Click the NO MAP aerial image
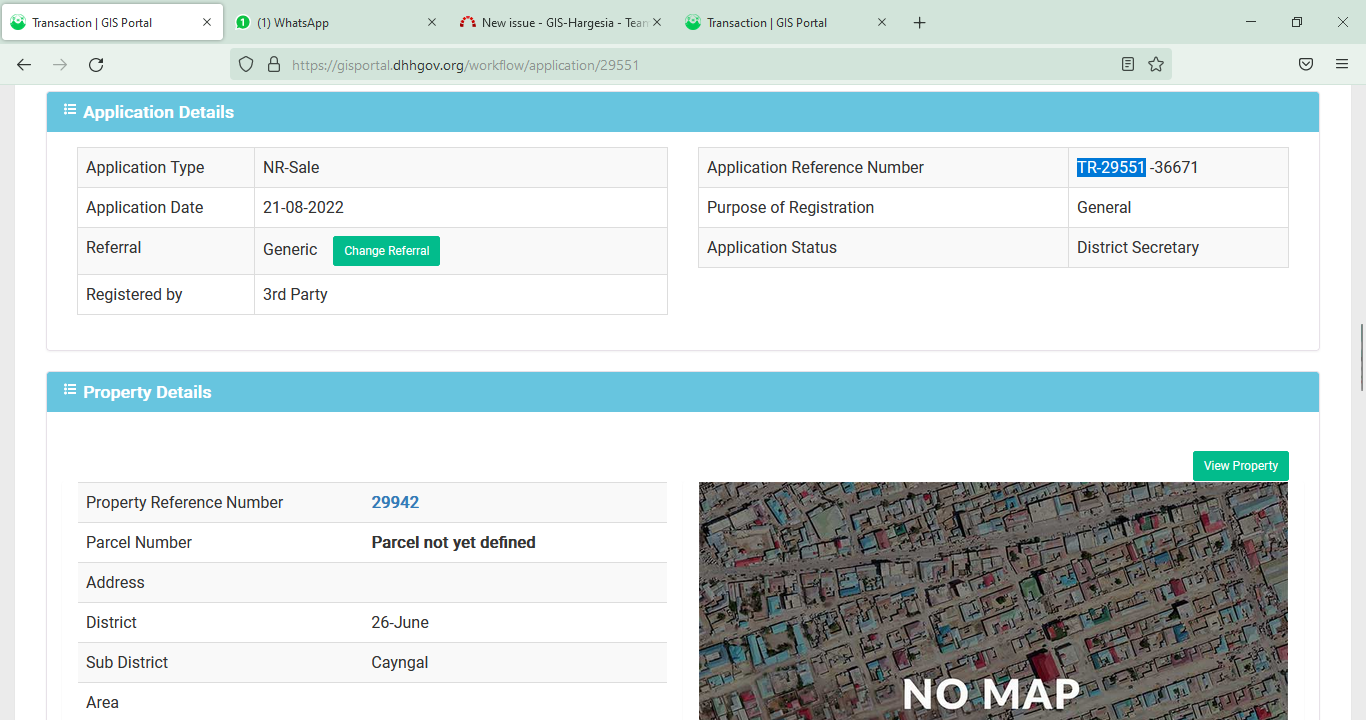The width and height of the screenshot is (1366, 720). (x=993, y=601)
